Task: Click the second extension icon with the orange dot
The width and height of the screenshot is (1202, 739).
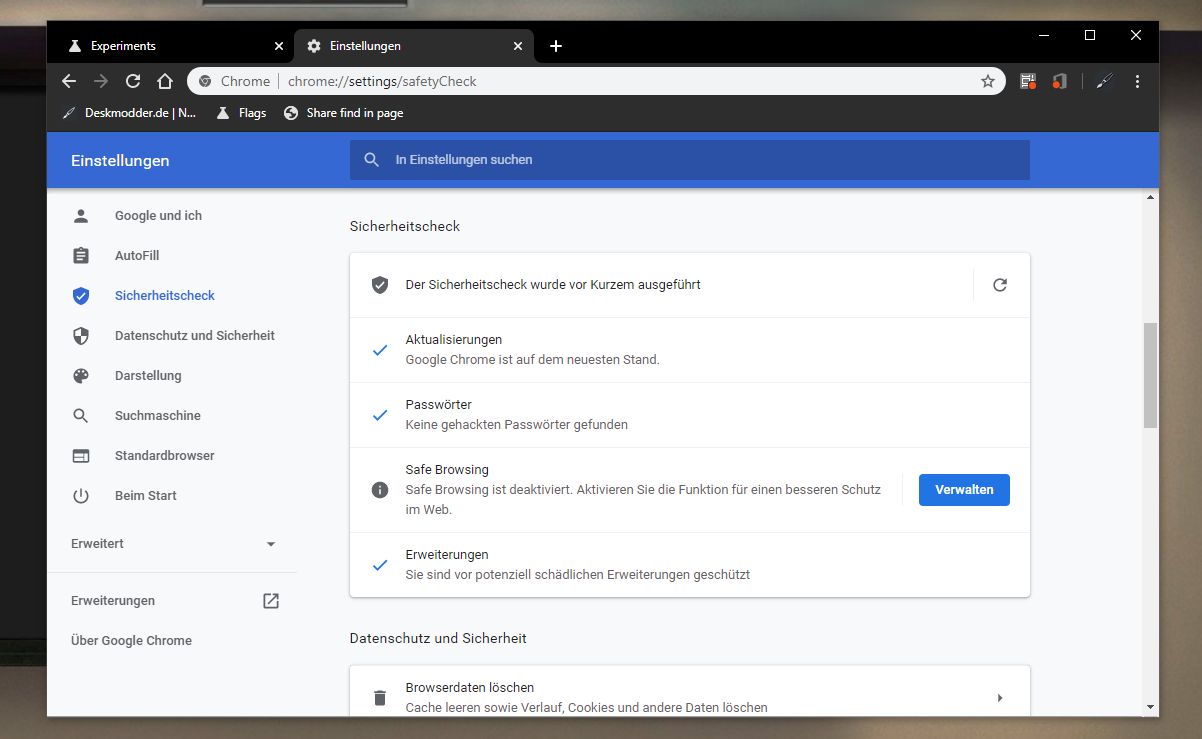Action: coord(1060,81)
